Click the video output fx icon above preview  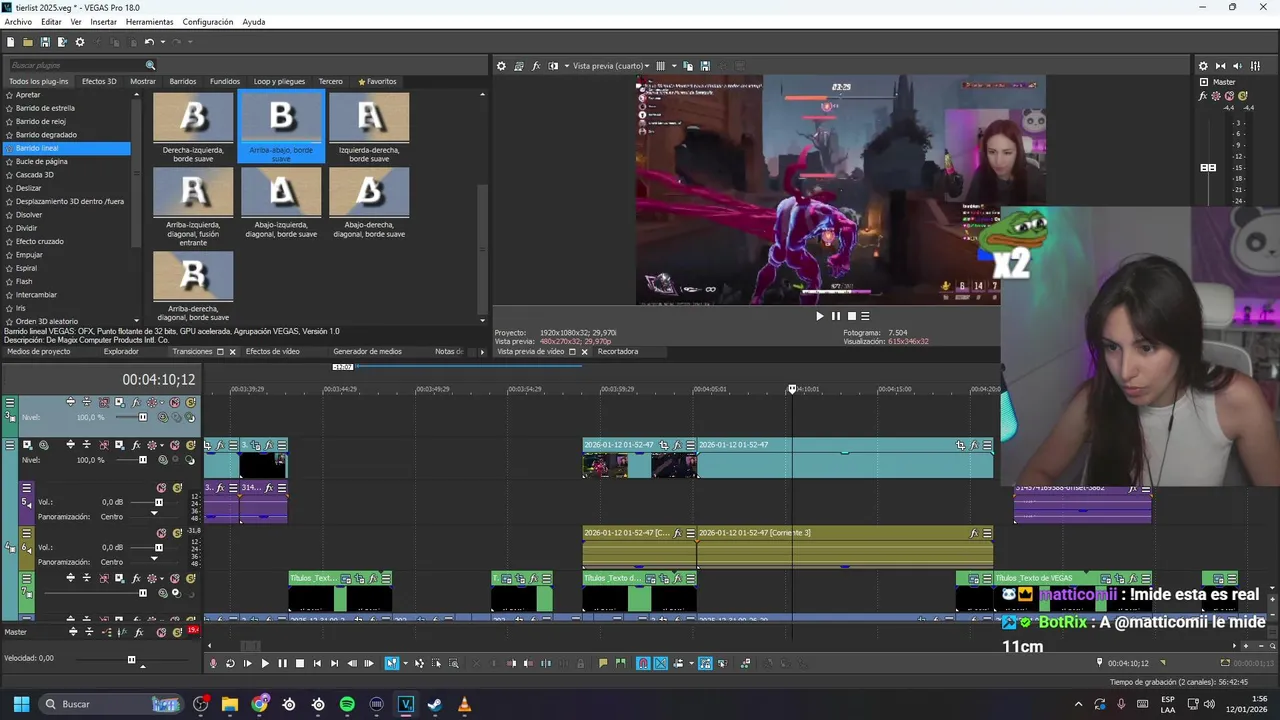click(x=536, y=66)
